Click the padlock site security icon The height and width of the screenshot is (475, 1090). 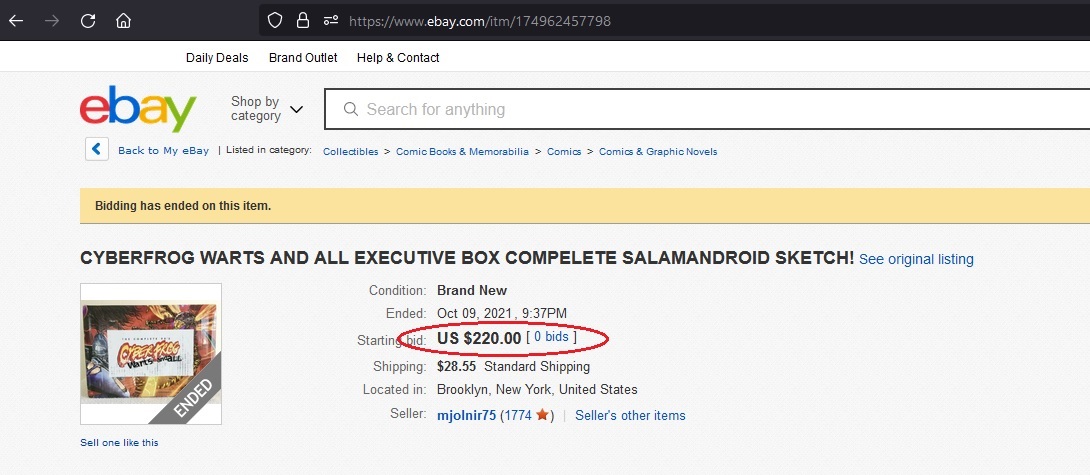302,21
